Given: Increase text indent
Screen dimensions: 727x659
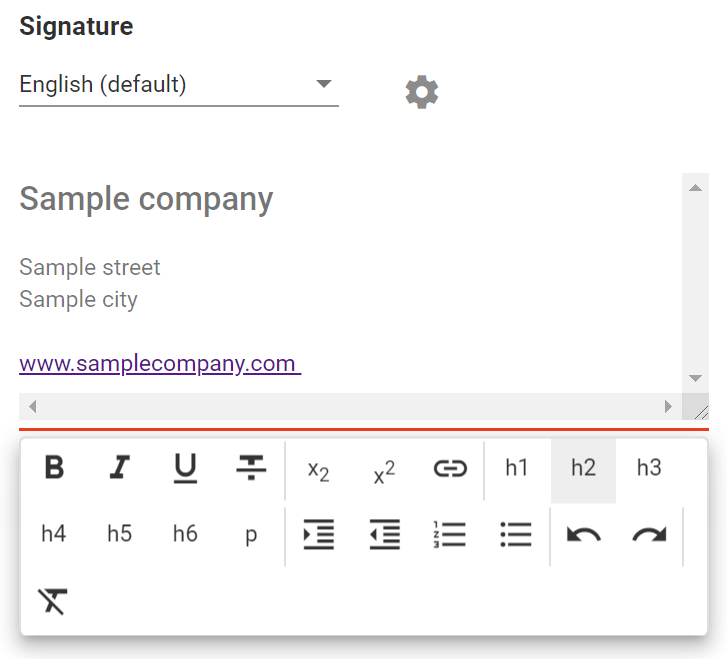Looking at the screenshot, I should tap(318, 535).
